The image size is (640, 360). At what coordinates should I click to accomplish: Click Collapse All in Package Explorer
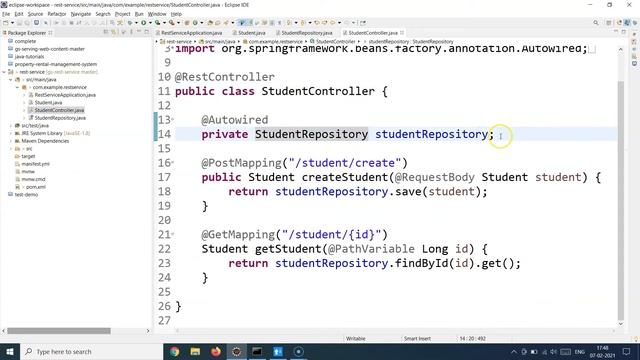point(106,32)
